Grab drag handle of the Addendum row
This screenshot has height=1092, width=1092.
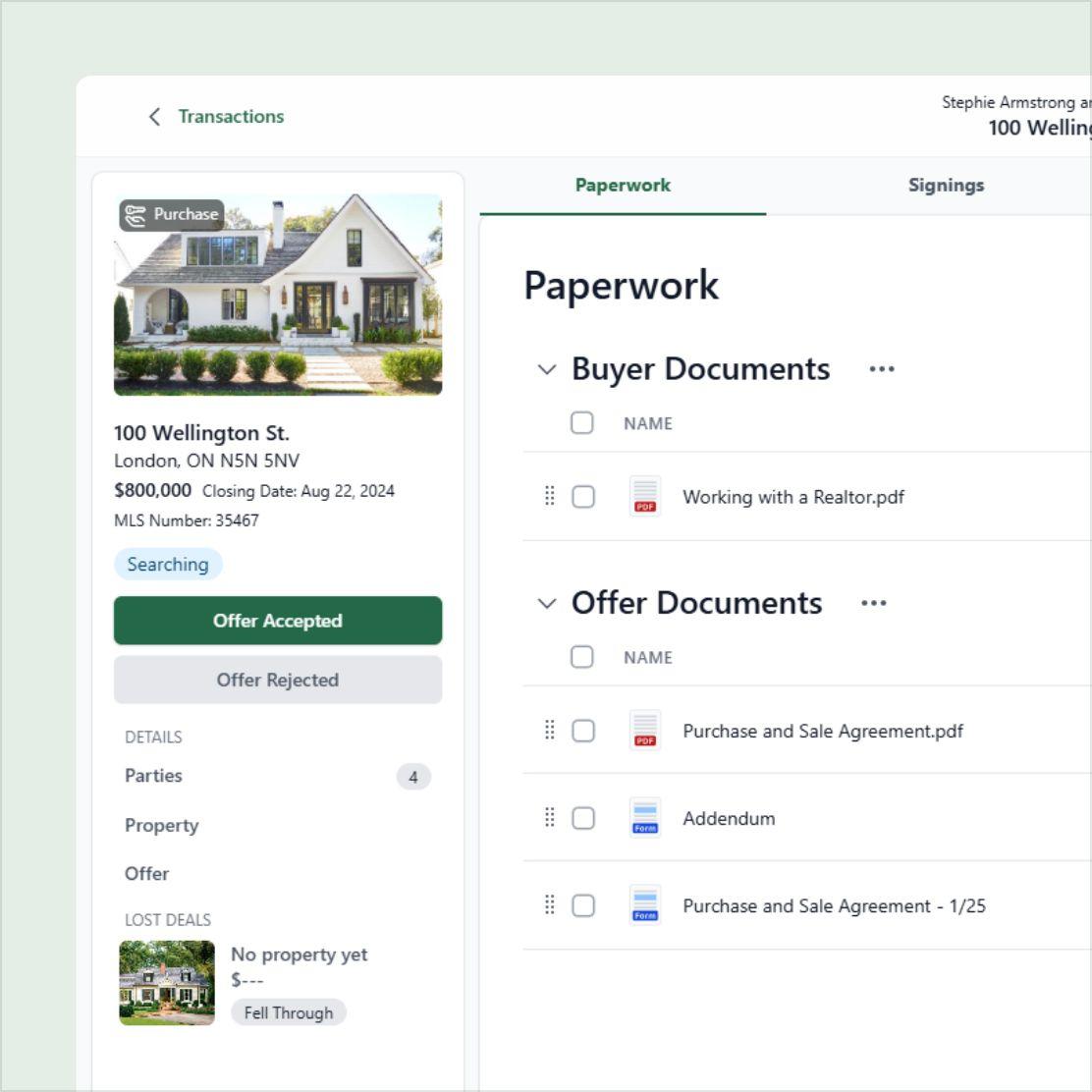tap(550, 818)
